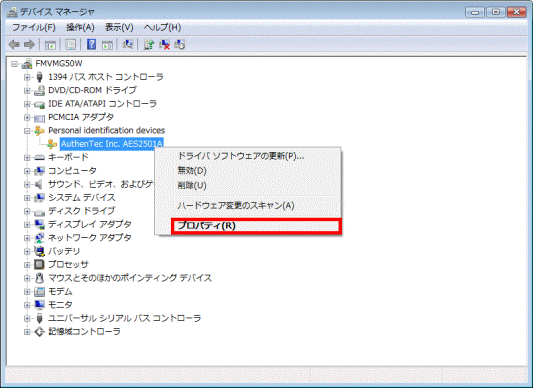Click the バッテリ battery icon
Viewport: 533px width, 388px height.
pyautogui.click(x=39, y=251)
